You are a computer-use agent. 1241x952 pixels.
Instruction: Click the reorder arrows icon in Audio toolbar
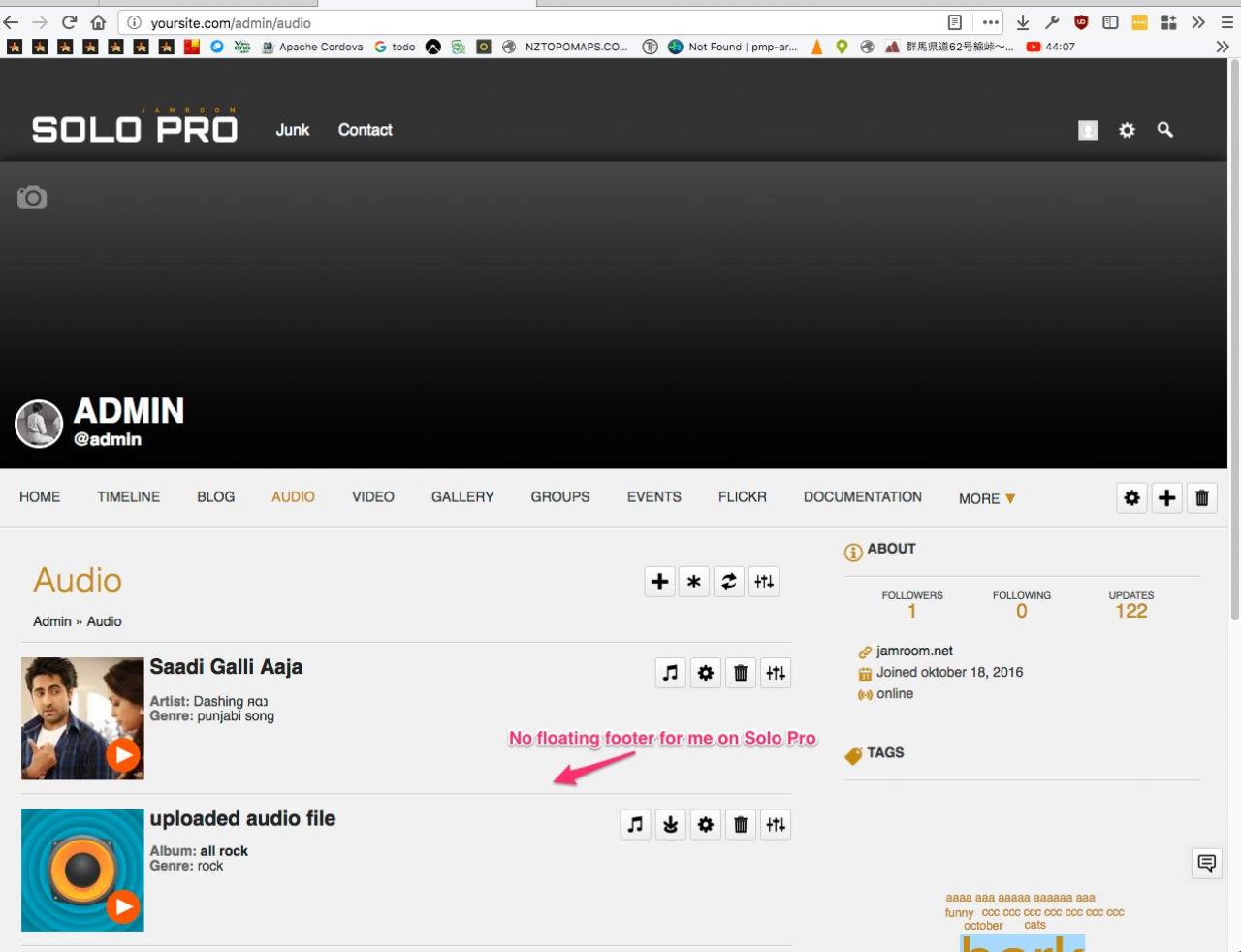point(729,582)
